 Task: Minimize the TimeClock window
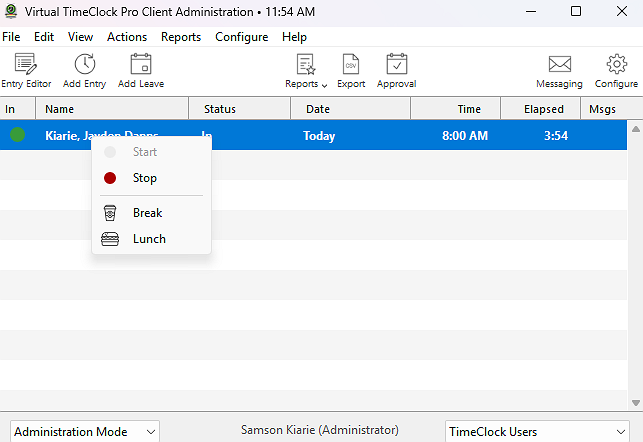[x=531, y=11]
